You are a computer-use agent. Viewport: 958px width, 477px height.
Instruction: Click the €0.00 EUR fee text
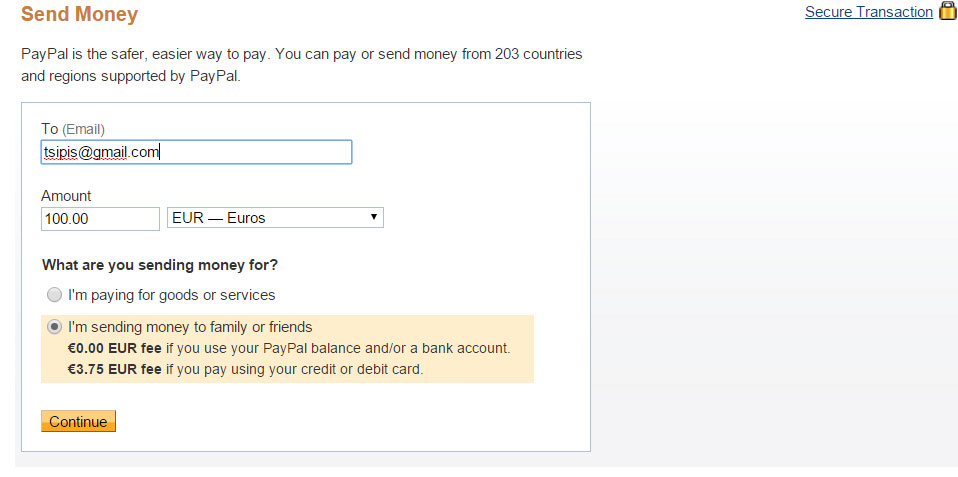(114, 349)
